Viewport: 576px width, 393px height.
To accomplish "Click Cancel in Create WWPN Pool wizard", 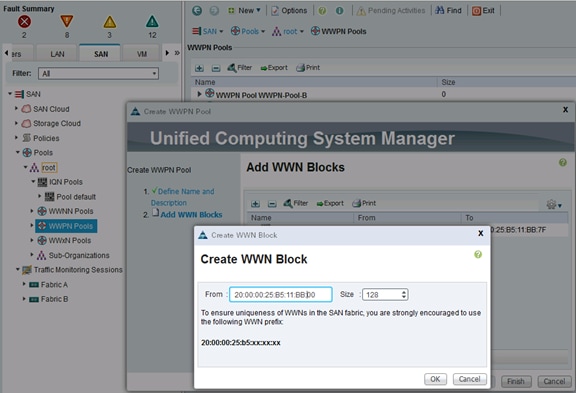I will [554, 381].
